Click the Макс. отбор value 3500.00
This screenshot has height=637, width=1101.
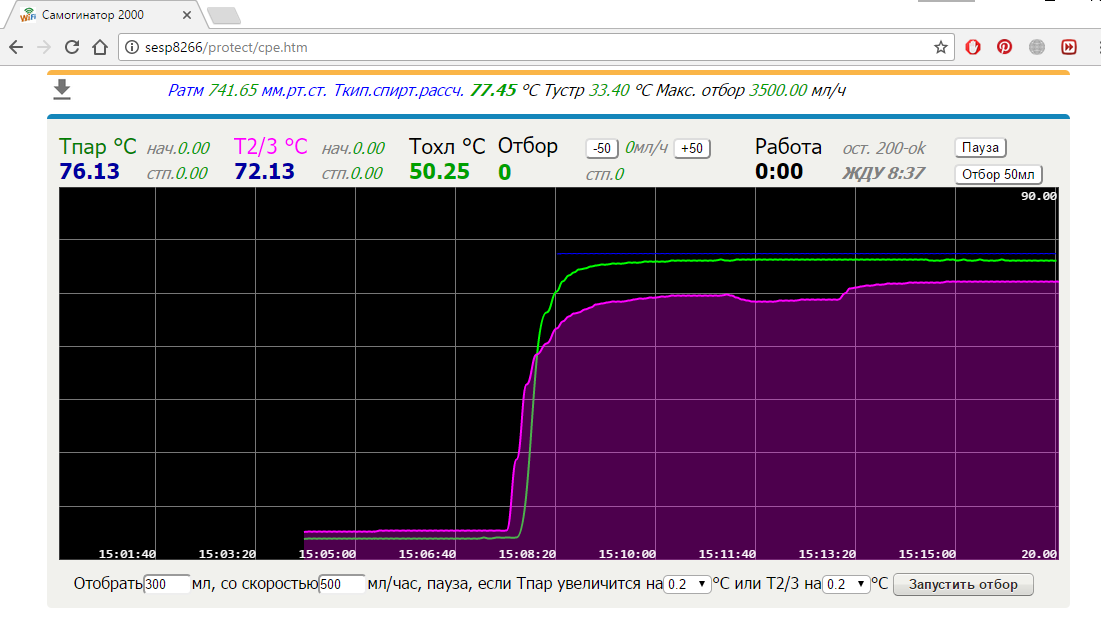[x=778, y=90]
